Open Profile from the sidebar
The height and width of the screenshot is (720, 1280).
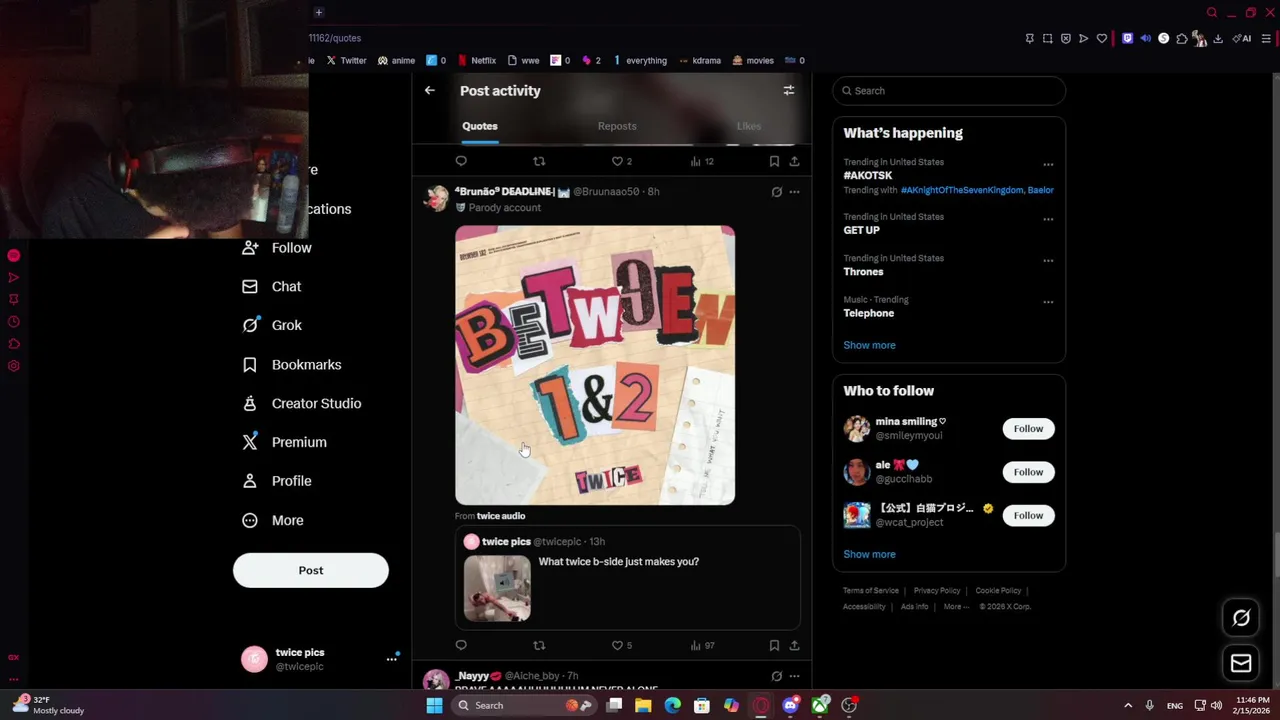point(277,481)
